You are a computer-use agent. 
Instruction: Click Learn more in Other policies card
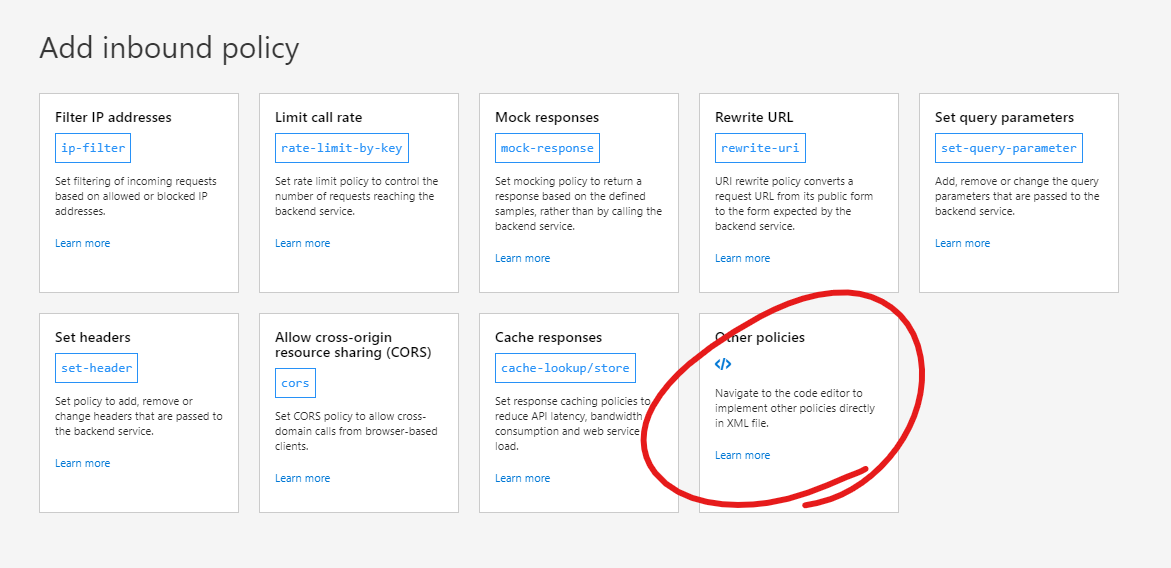click(x=742, y=455)
